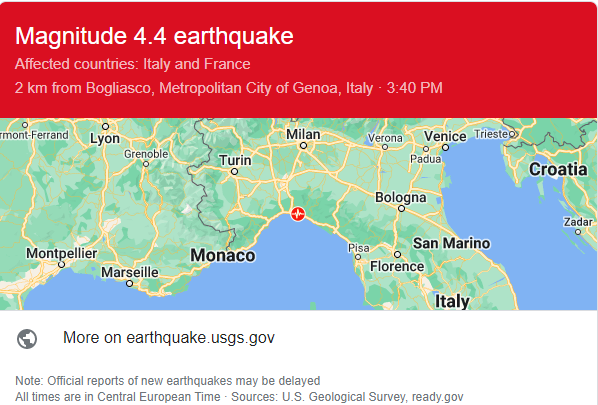Click the Grenoble city marker
This screenshot has width=598, height=405.
click(146, 164)
